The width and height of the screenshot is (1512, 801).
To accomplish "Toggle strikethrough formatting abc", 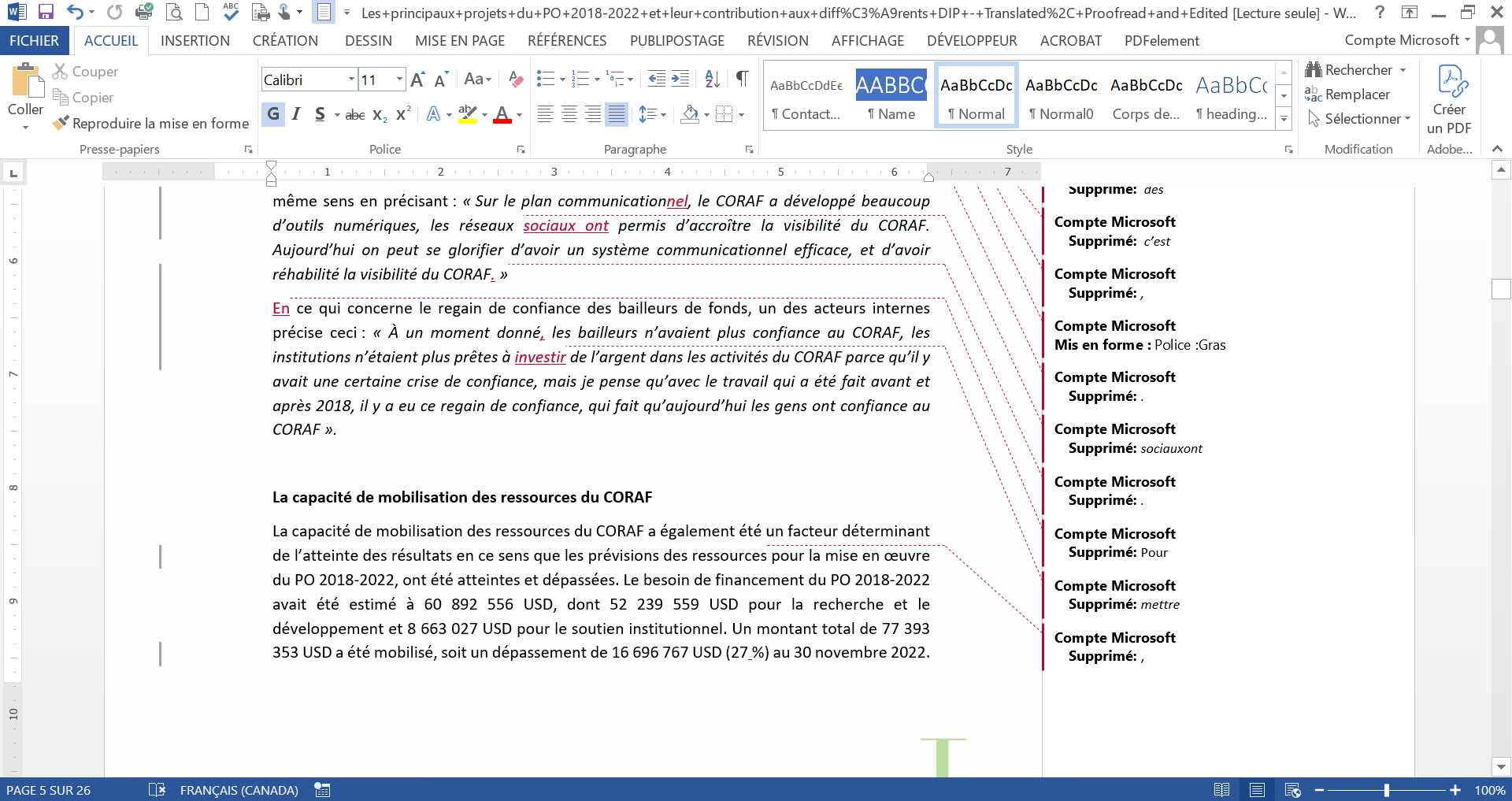I will pyautogui.click(x=355, y=115).
